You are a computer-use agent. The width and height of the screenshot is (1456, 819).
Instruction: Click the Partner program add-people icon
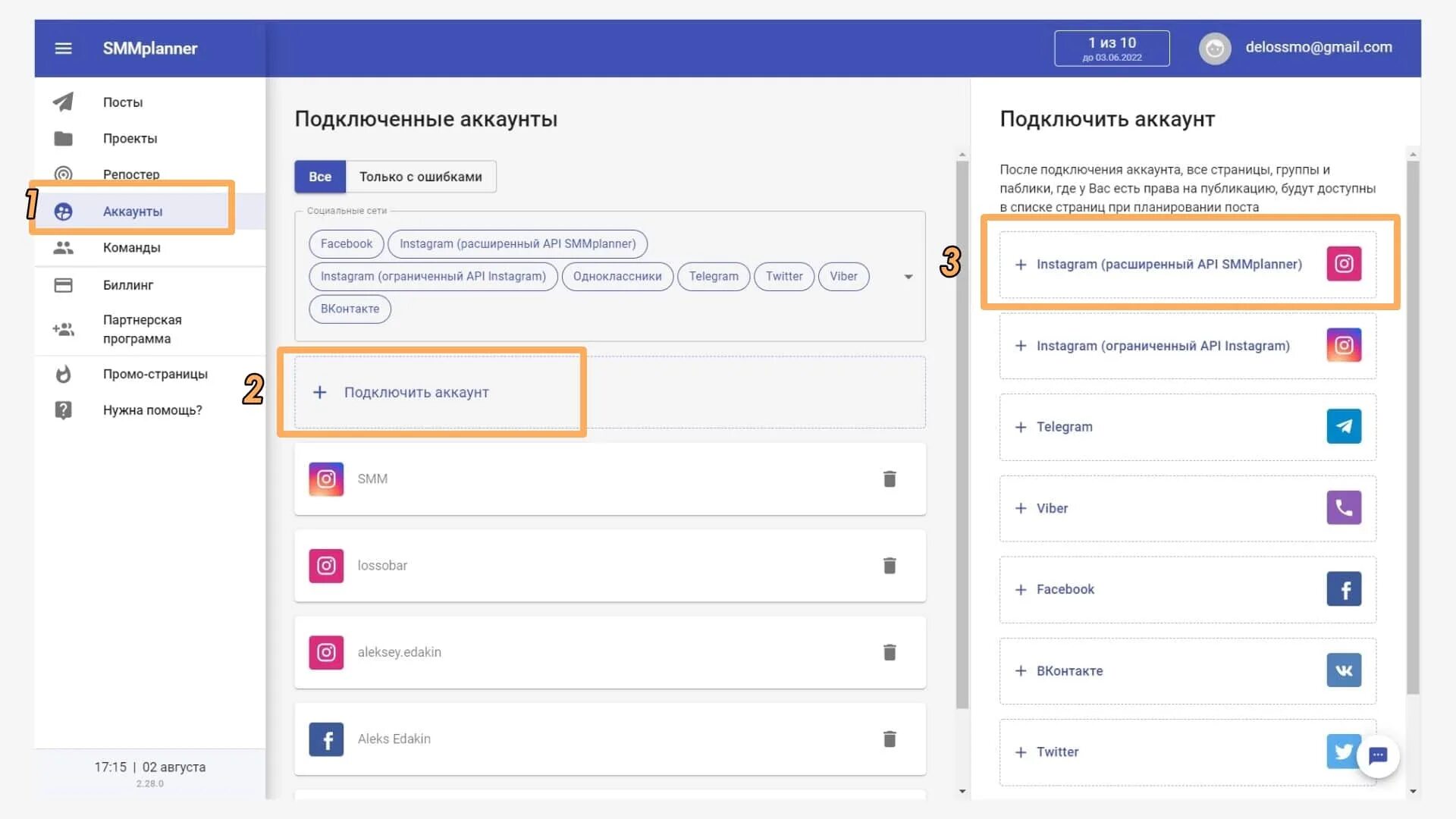coord(64,329)
